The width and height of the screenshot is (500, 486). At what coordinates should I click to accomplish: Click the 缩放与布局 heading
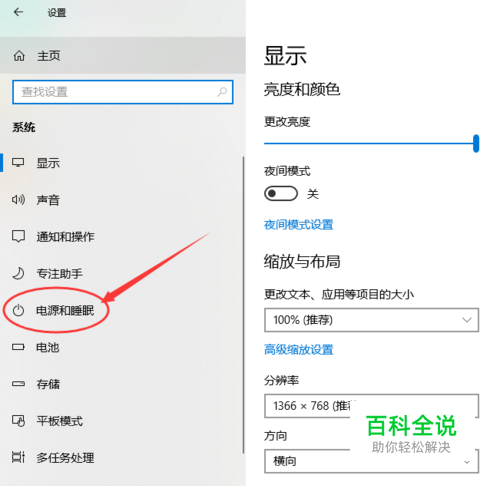coord(302,261)
